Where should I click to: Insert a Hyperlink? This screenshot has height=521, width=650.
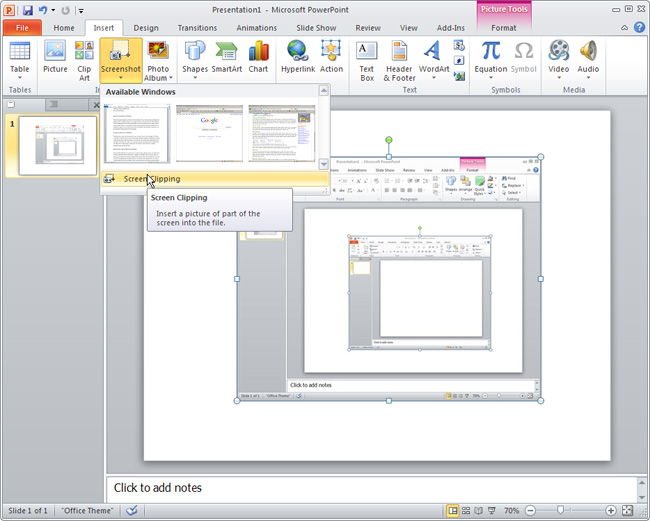pos(298,57)
